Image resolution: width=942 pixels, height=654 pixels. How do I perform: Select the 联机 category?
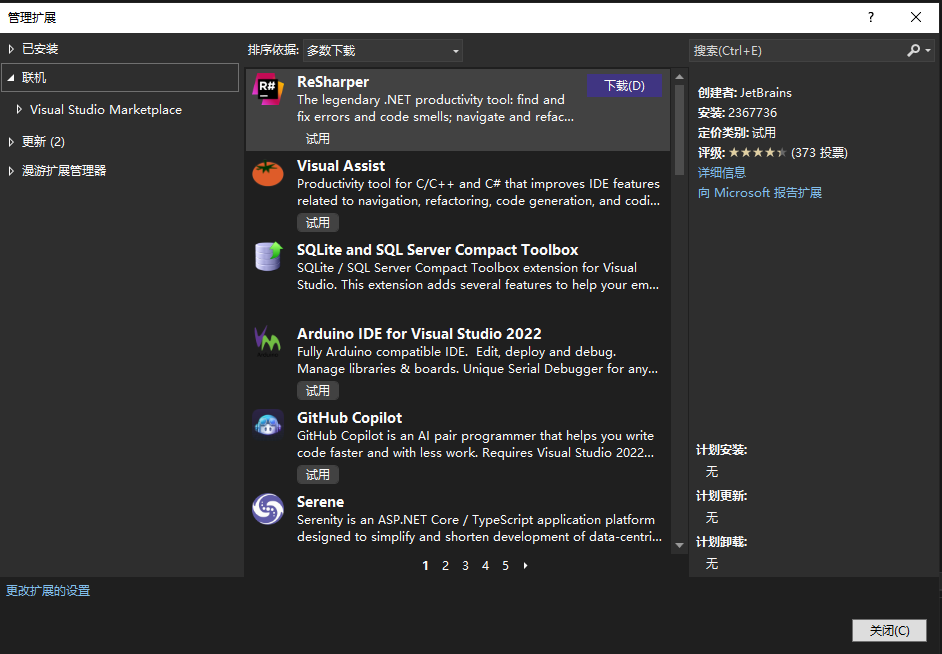34,78
